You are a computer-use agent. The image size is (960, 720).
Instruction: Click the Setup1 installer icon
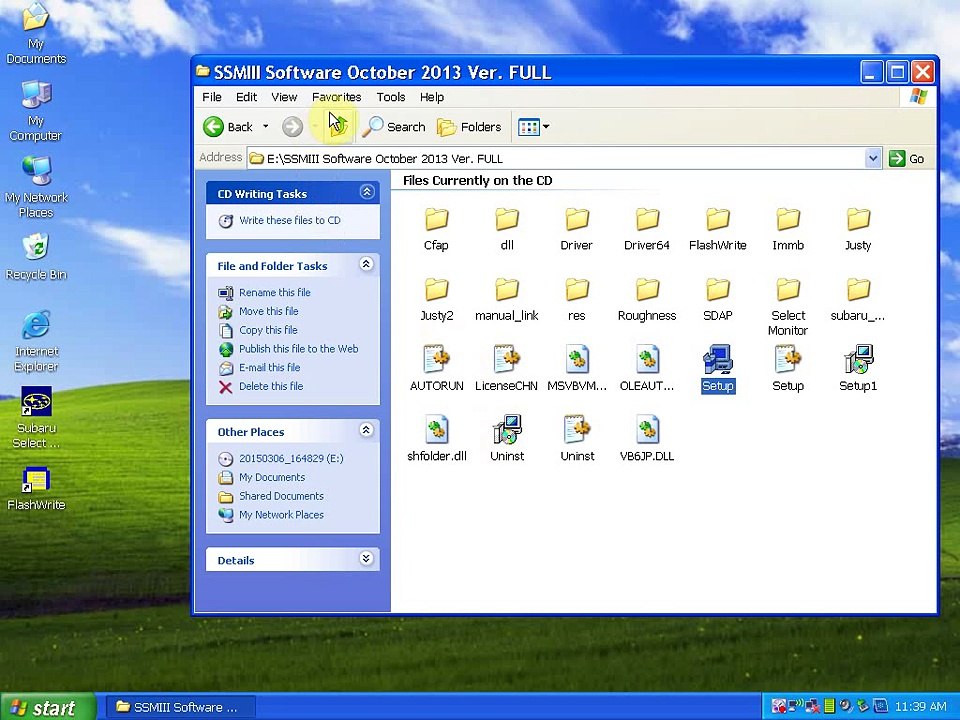click(x=857, y=361)
